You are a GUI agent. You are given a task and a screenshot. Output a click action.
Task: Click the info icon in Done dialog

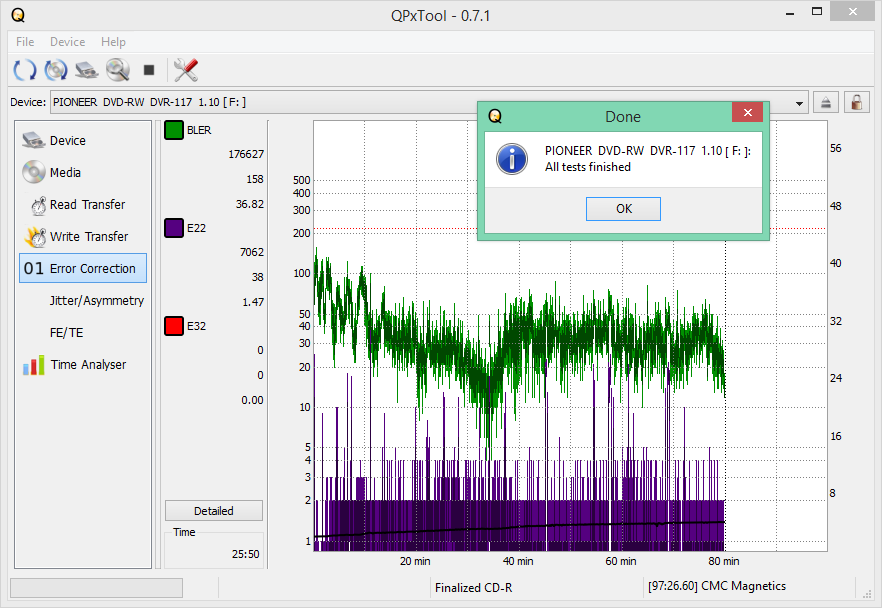coord(511,159)
